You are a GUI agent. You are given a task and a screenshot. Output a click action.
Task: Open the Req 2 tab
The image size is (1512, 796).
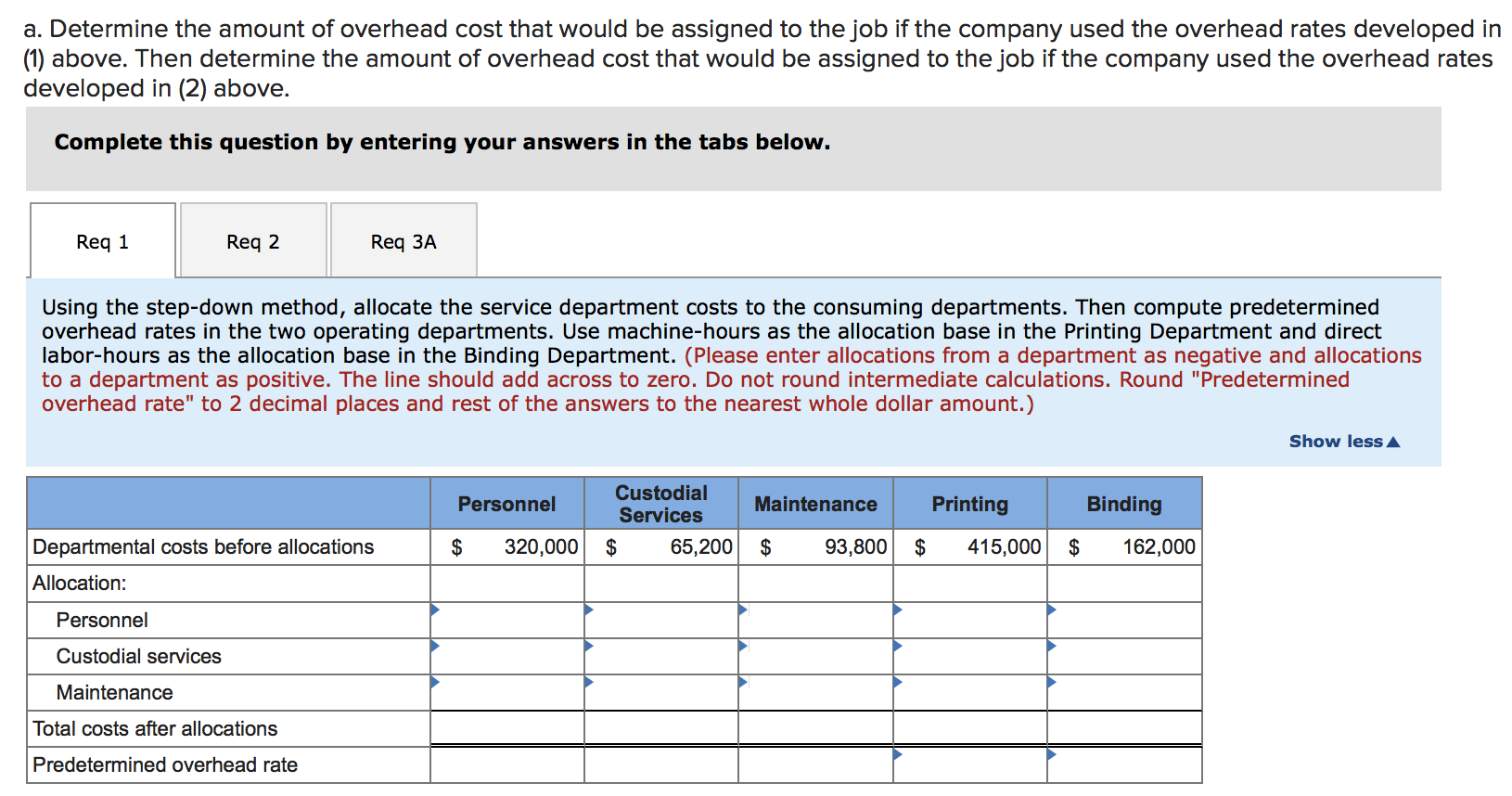pos(252,239)
